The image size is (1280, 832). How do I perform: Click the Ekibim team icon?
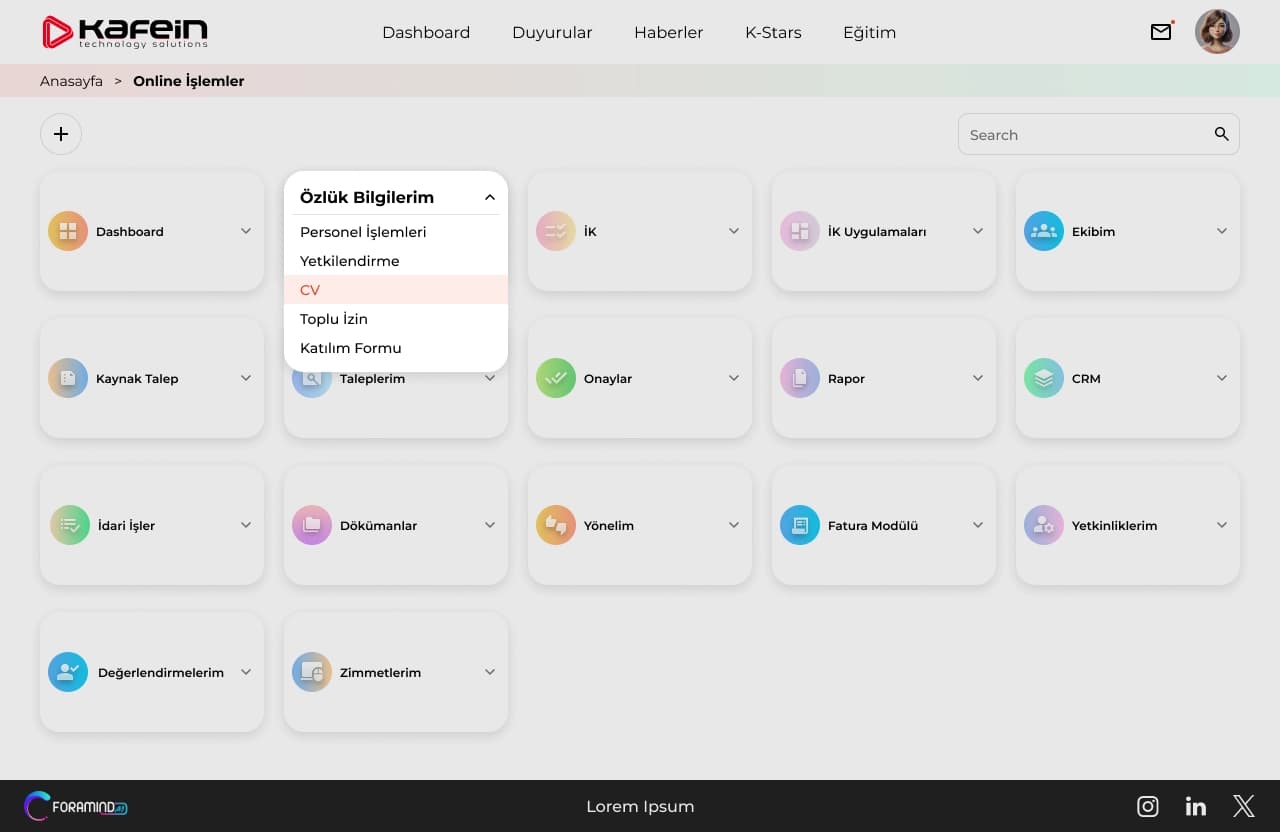coord(1044,231)
